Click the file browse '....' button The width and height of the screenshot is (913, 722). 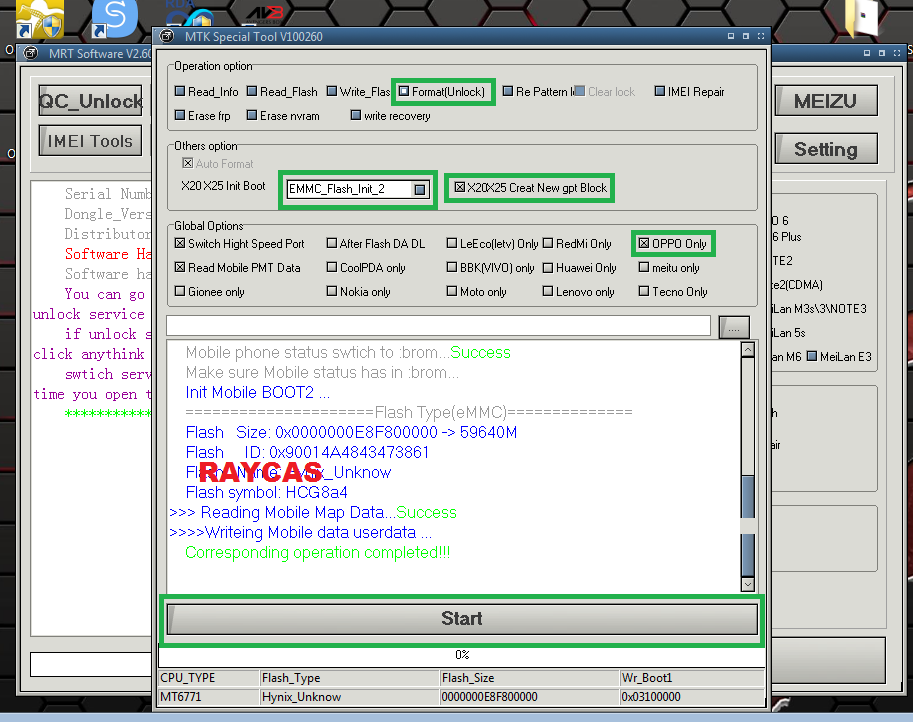tap(734, 328)
